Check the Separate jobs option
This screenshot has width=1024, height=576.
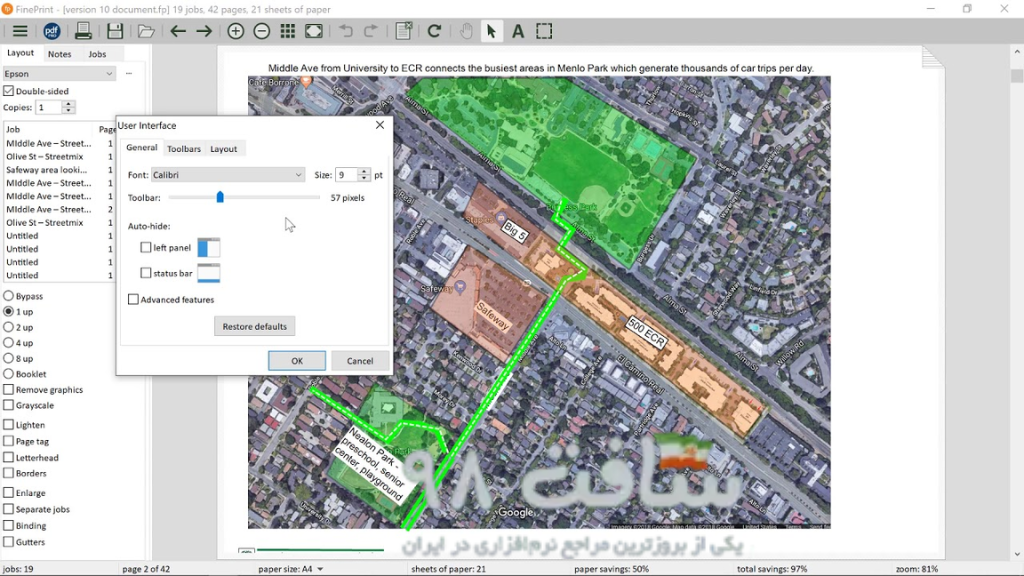(8, 509)
